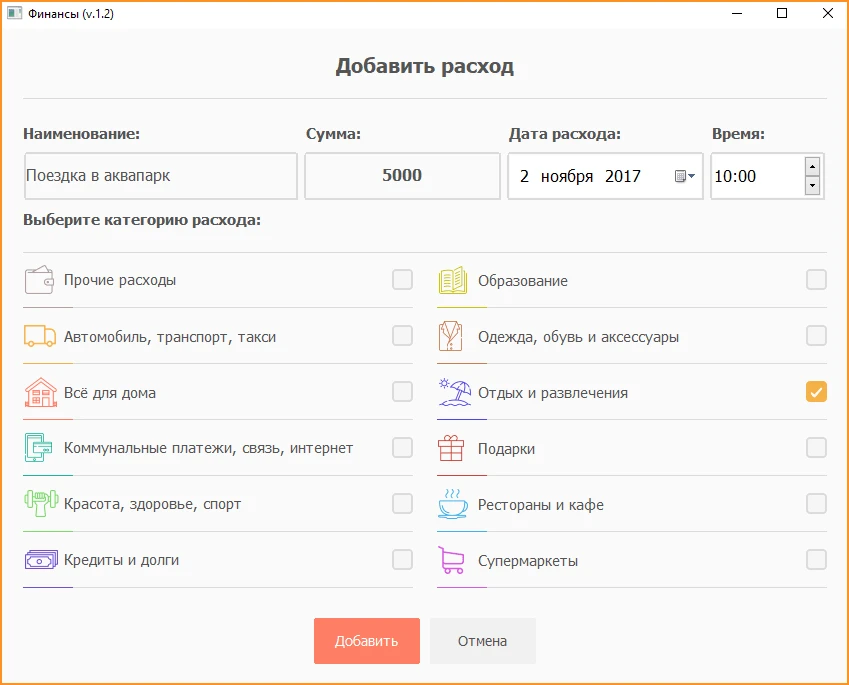The width and height of the screenshot is (849, 685).
Task: Click the Добавить button
Action: (366, 640)
